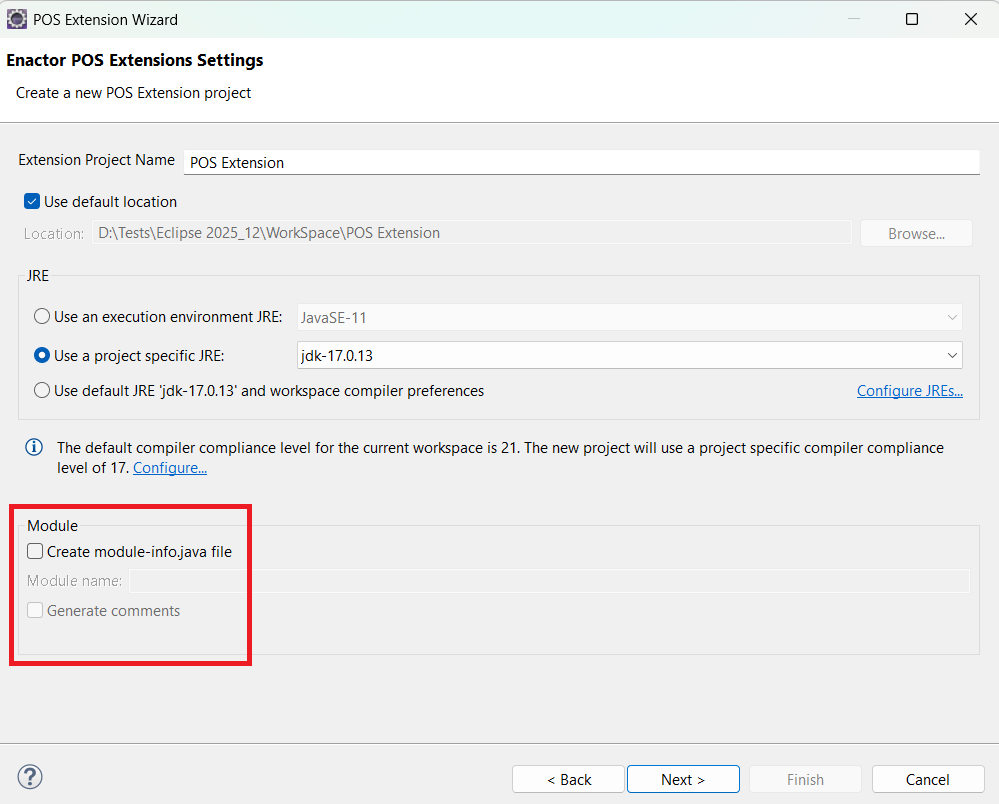
Task: Open the Configure JREs... link
Action: point(909,391)
